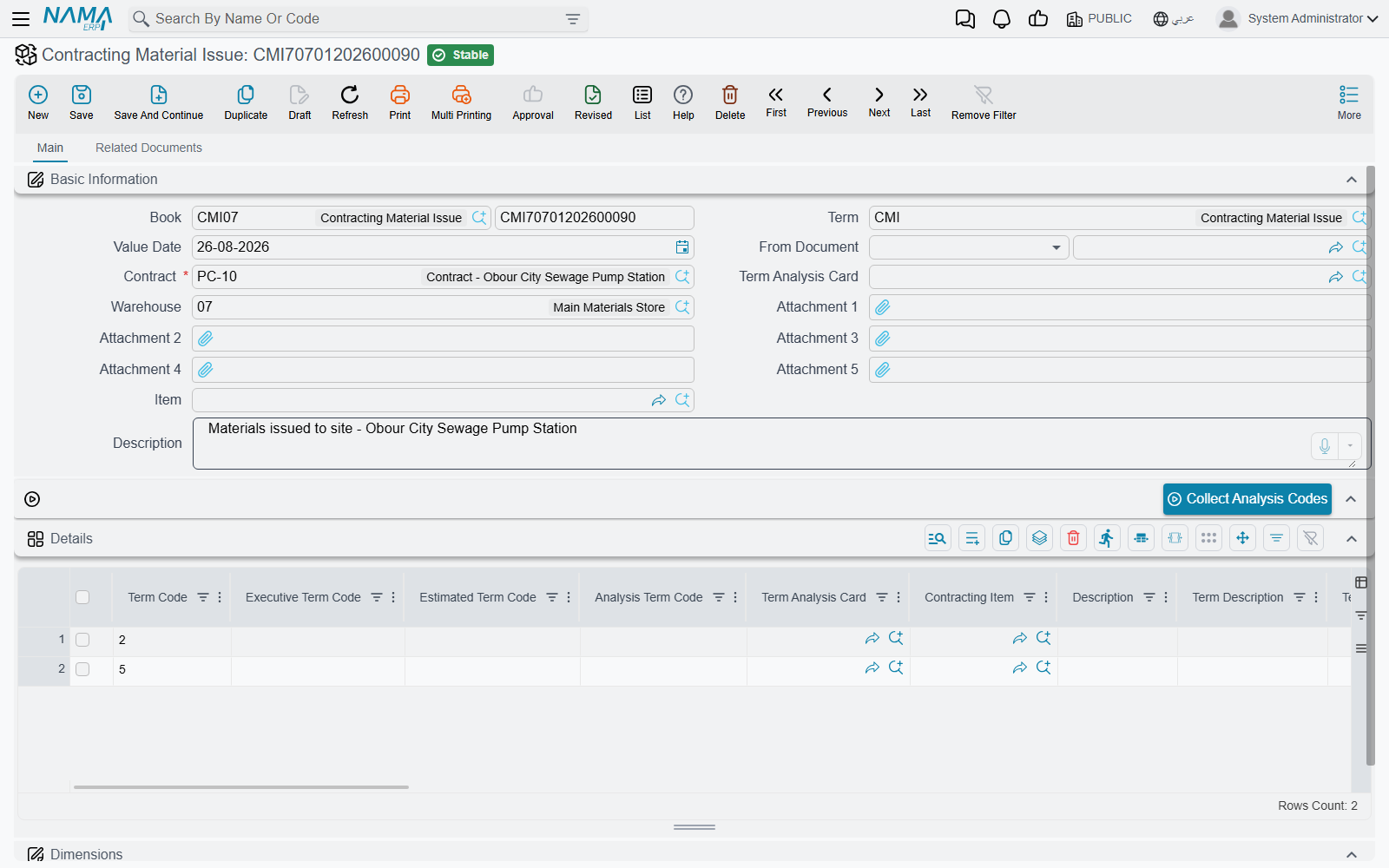The width and height of the screenshot is (1389, 868).
Task: Open Term Code column menu
Action: 220,597
